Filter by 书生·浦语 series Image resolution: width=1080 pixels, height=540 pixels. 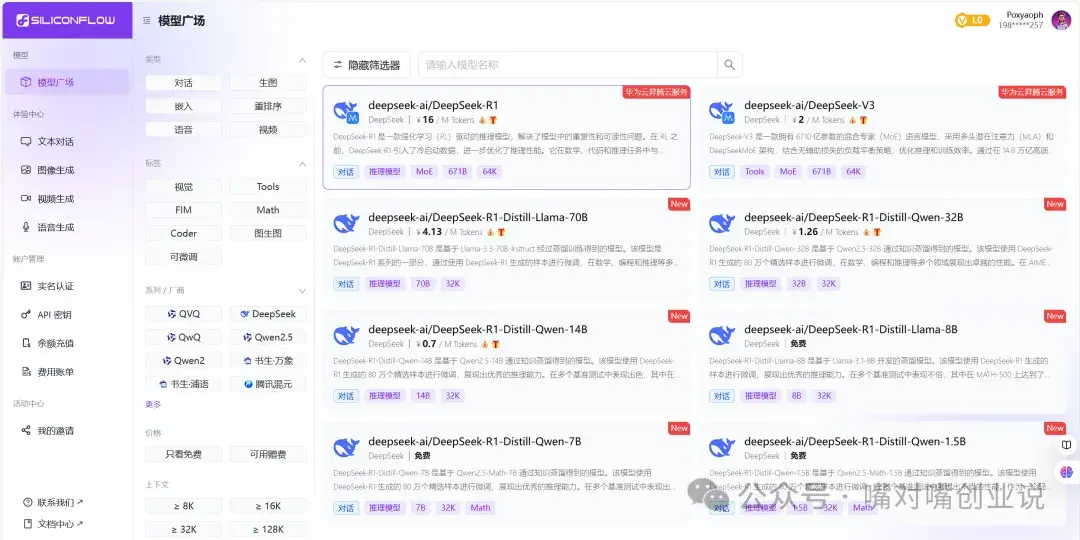point(183,384)
